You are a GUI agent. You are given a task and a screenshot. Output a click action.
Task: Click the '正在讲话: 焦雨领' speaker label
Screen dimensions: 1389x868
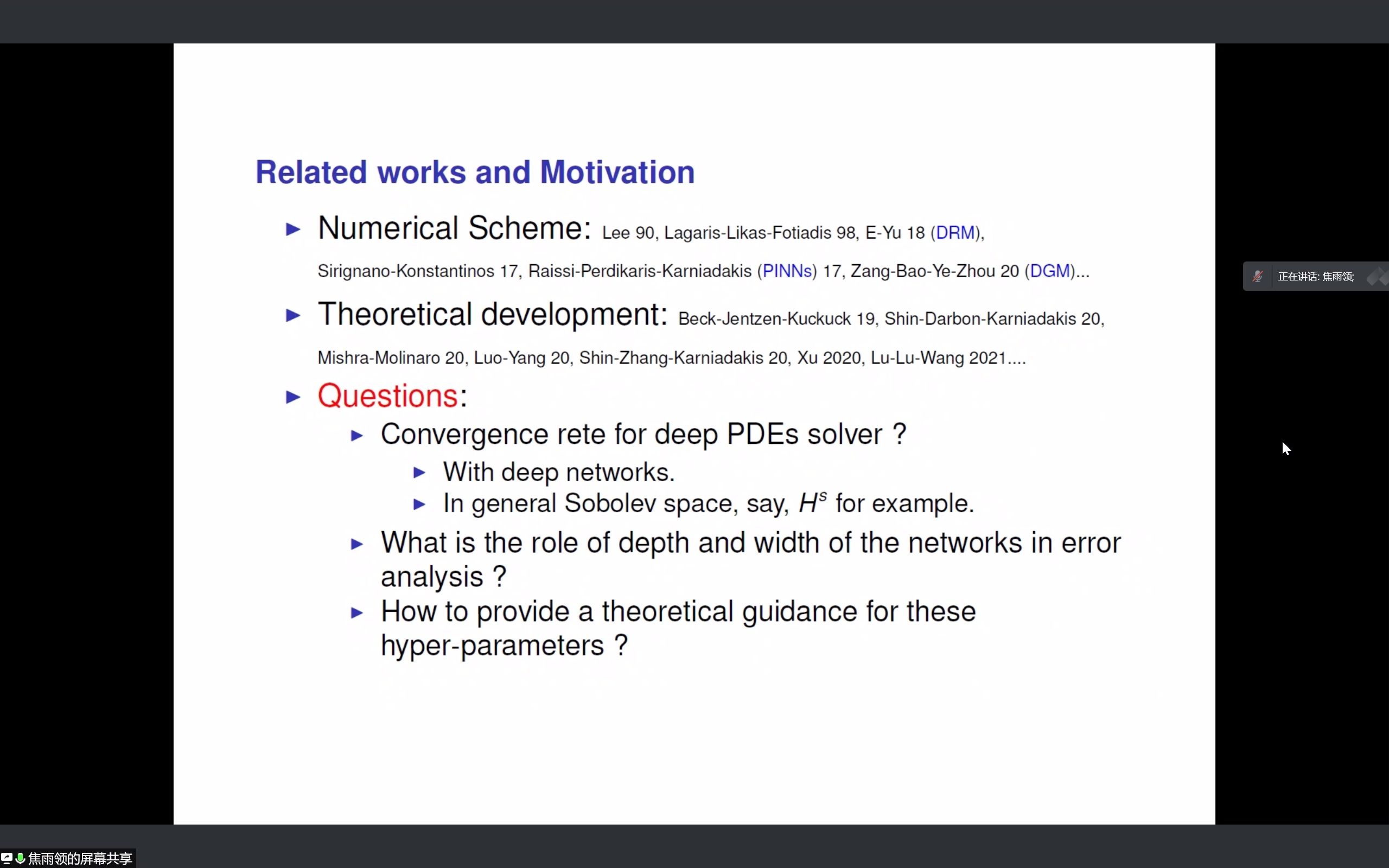click(1316, 277)
